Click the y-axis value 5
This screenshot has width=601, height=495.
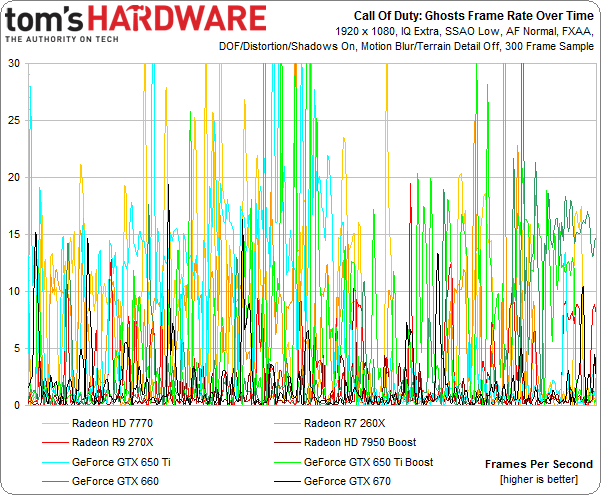[x=17, y=349]
